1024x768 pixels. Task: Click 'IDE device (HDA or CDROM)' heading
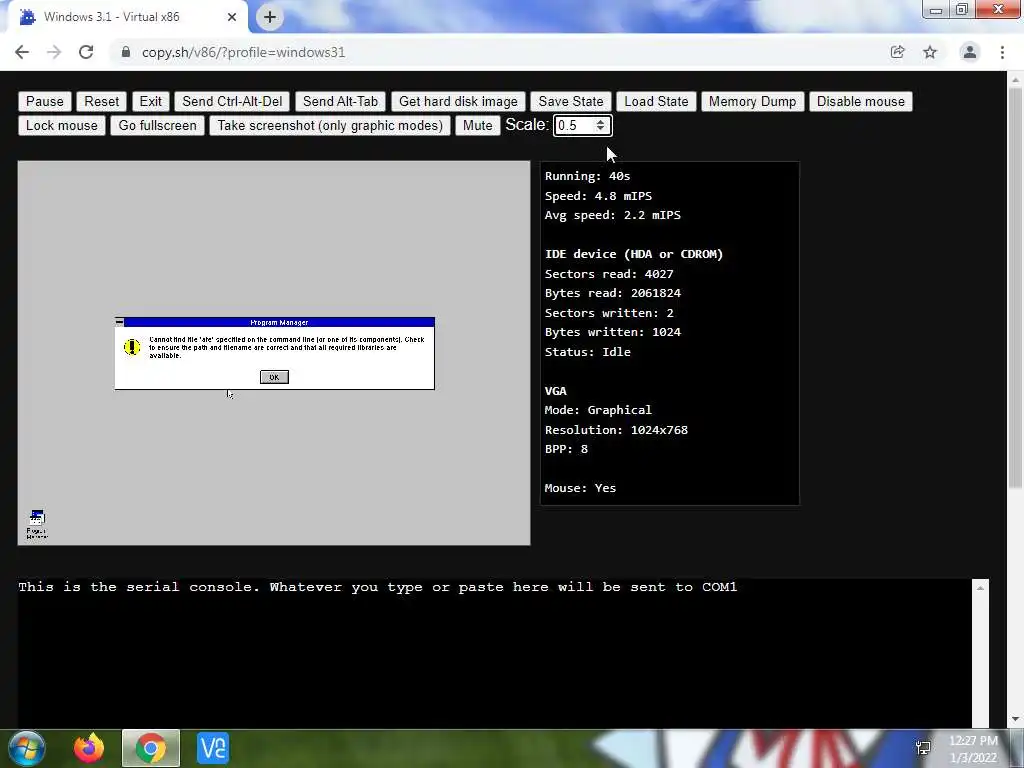tap(633, 254)
